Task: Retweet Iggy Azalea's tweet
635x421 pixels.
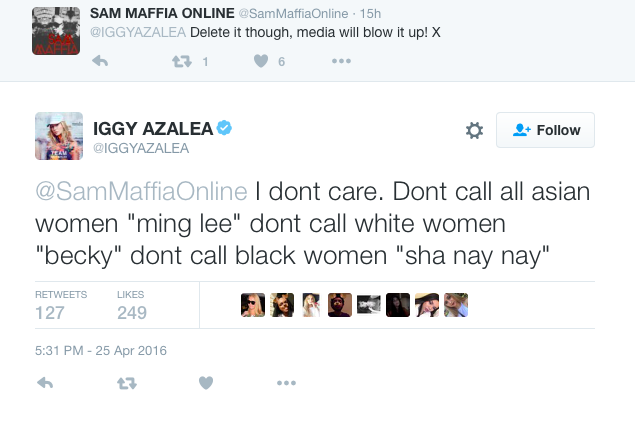Action: [x=126, y=383]
